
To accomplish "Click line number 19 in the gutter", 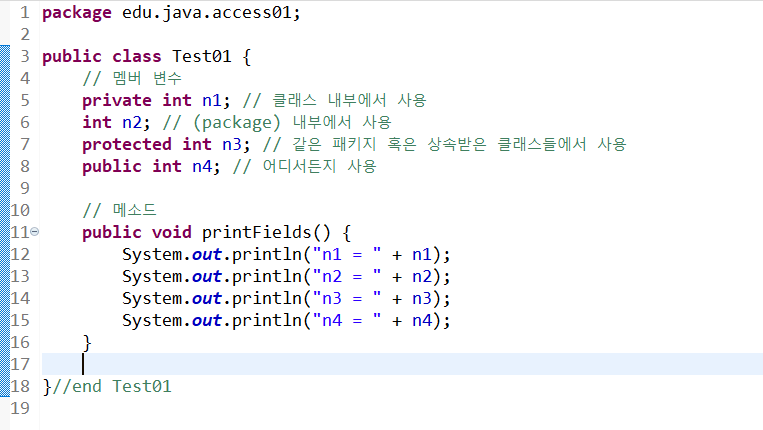I will [x=20, y=408].
